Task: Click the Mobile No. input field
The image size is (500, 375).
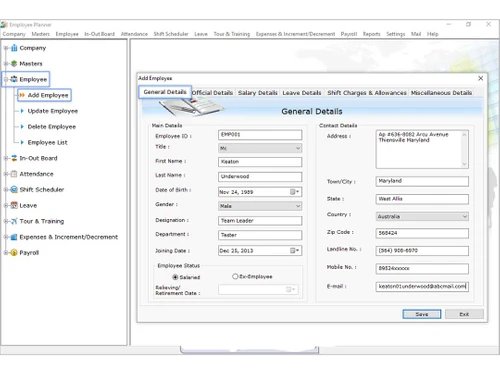Action: coord(422,268)
